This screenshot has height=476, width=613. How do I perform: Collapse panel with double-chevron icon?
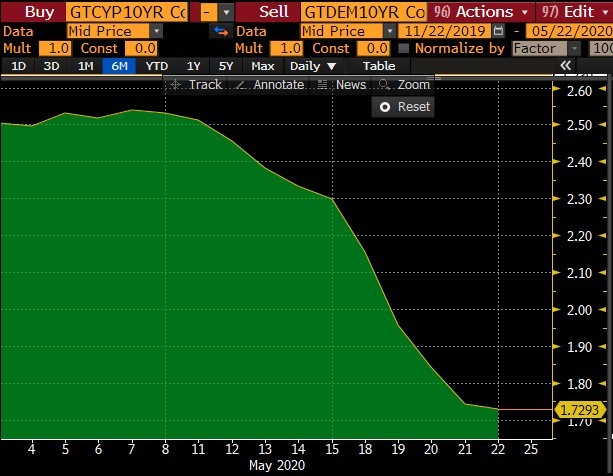[x=566, y=66]
